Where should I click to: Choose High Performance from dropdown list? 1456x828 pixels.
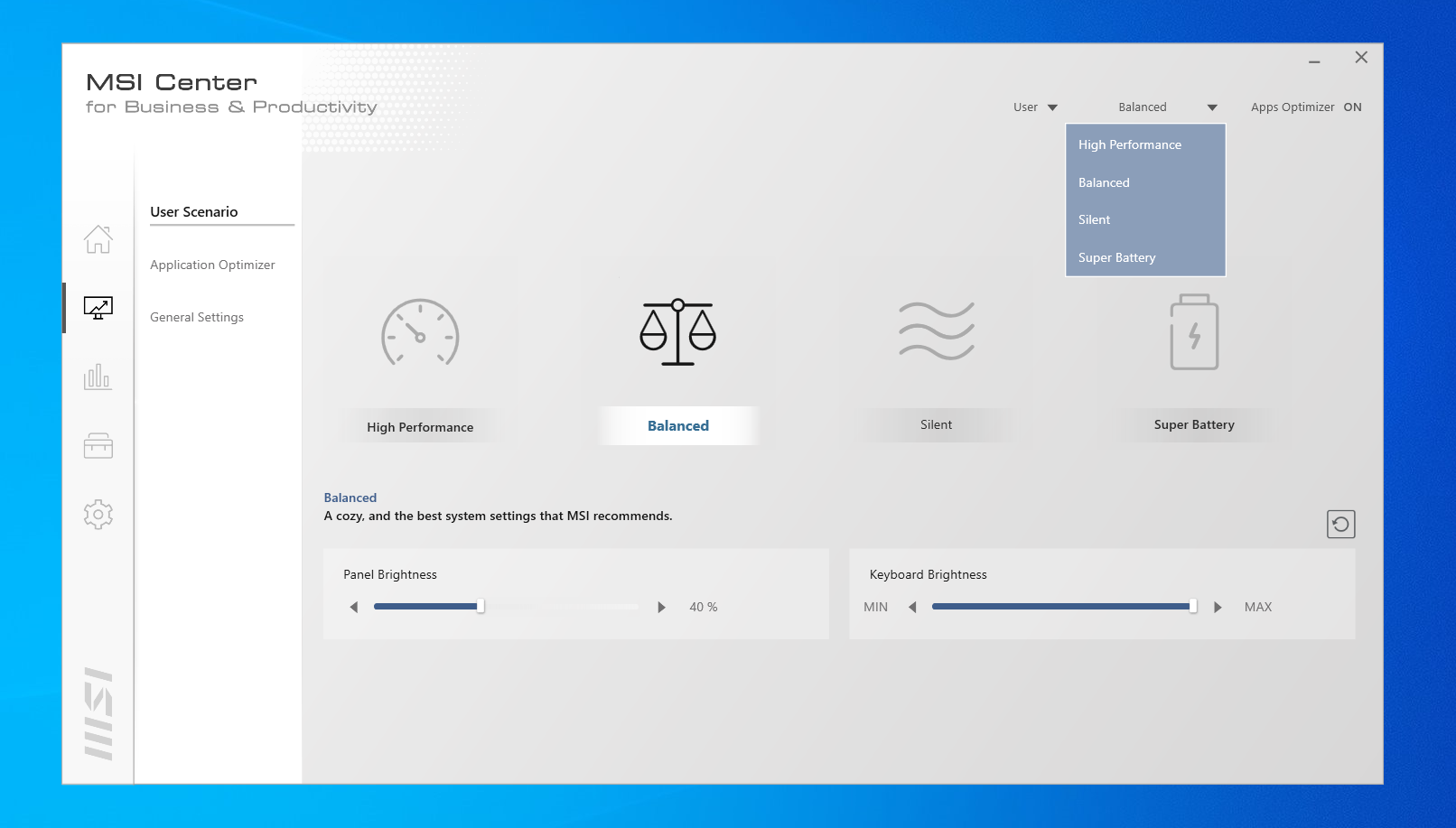click(x=1145, y=144)
